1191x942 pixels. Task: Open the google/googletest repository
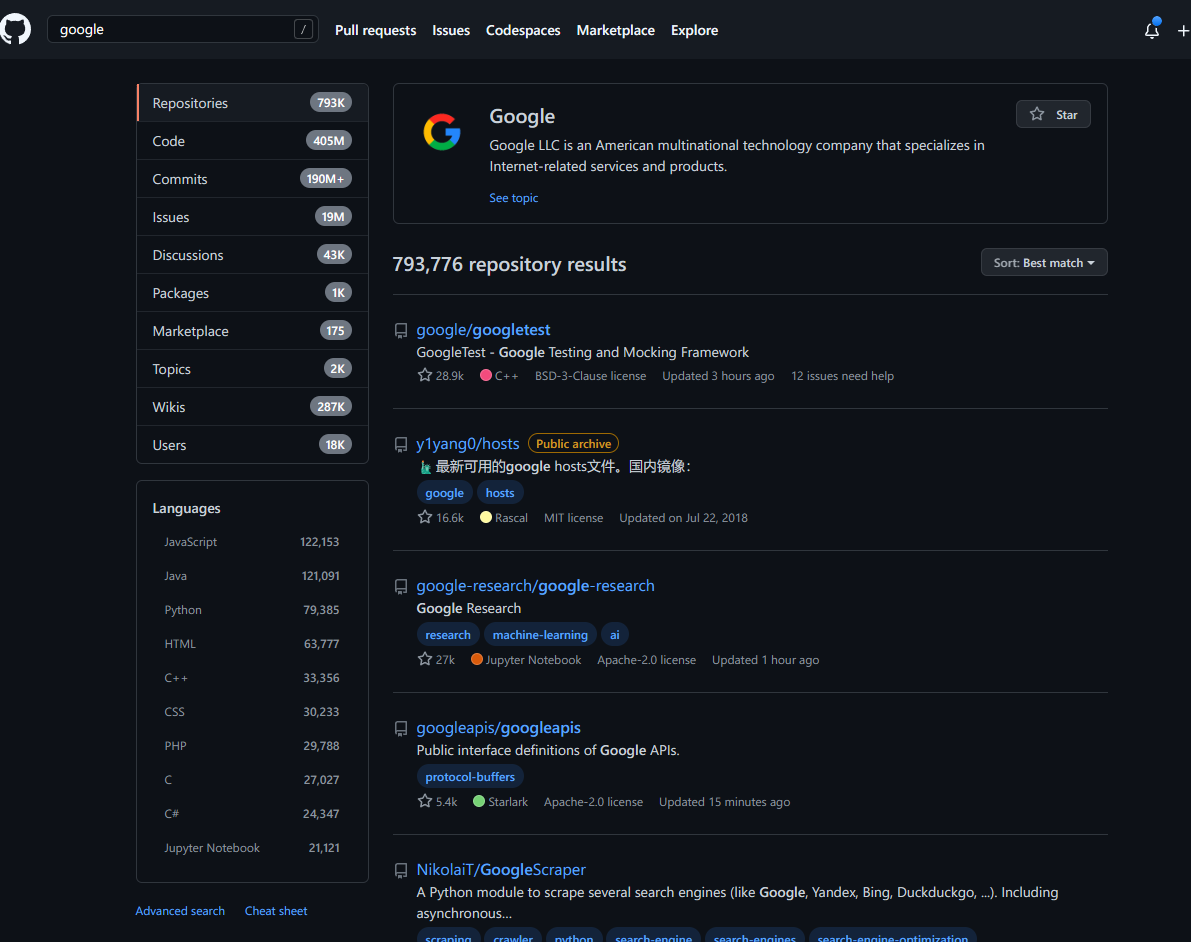(483, 330)
